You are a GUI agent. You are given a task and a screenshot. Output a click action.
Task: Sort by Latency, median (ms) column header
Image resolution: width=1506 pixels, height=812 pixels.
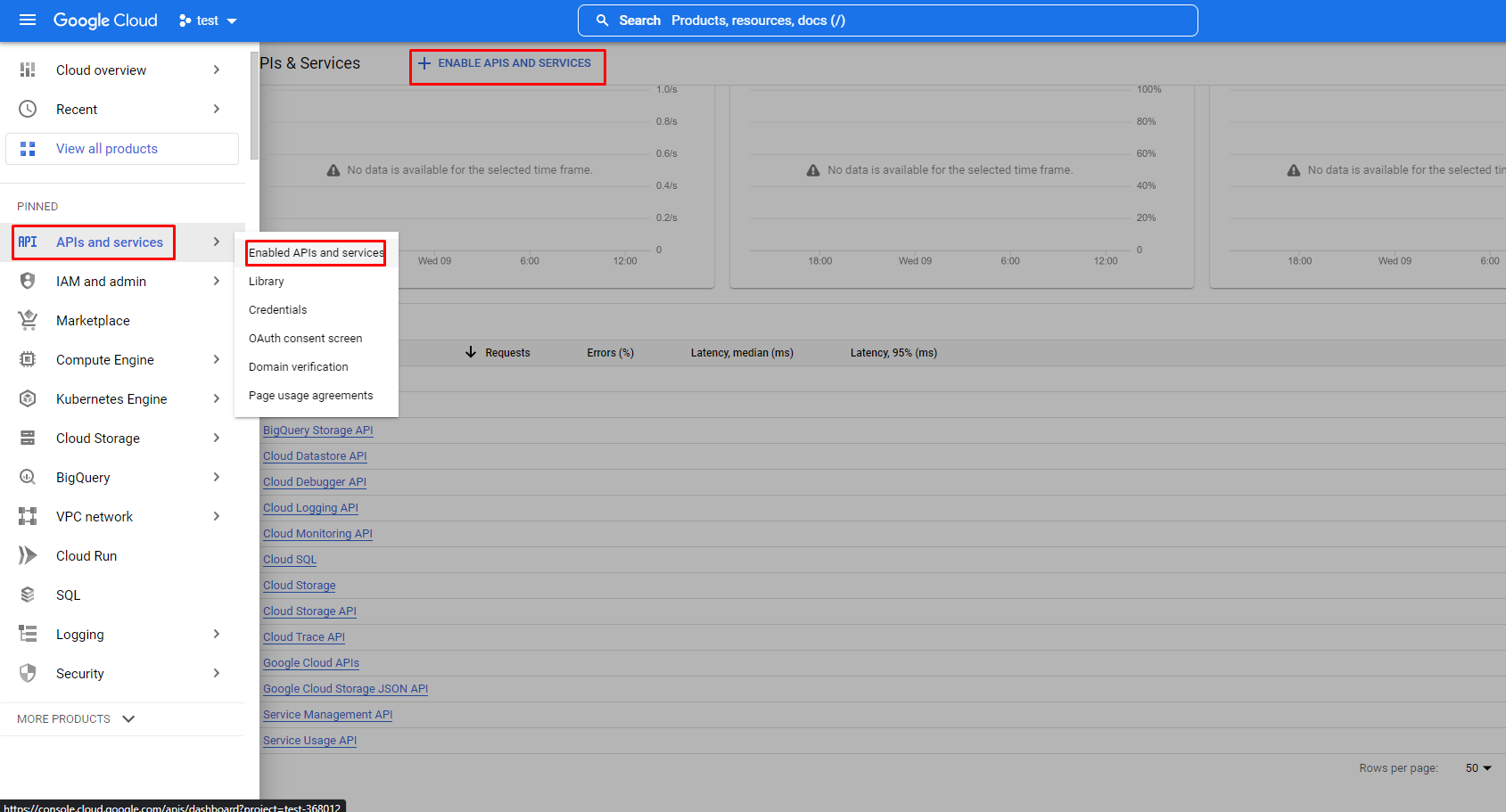coord(742,353)
